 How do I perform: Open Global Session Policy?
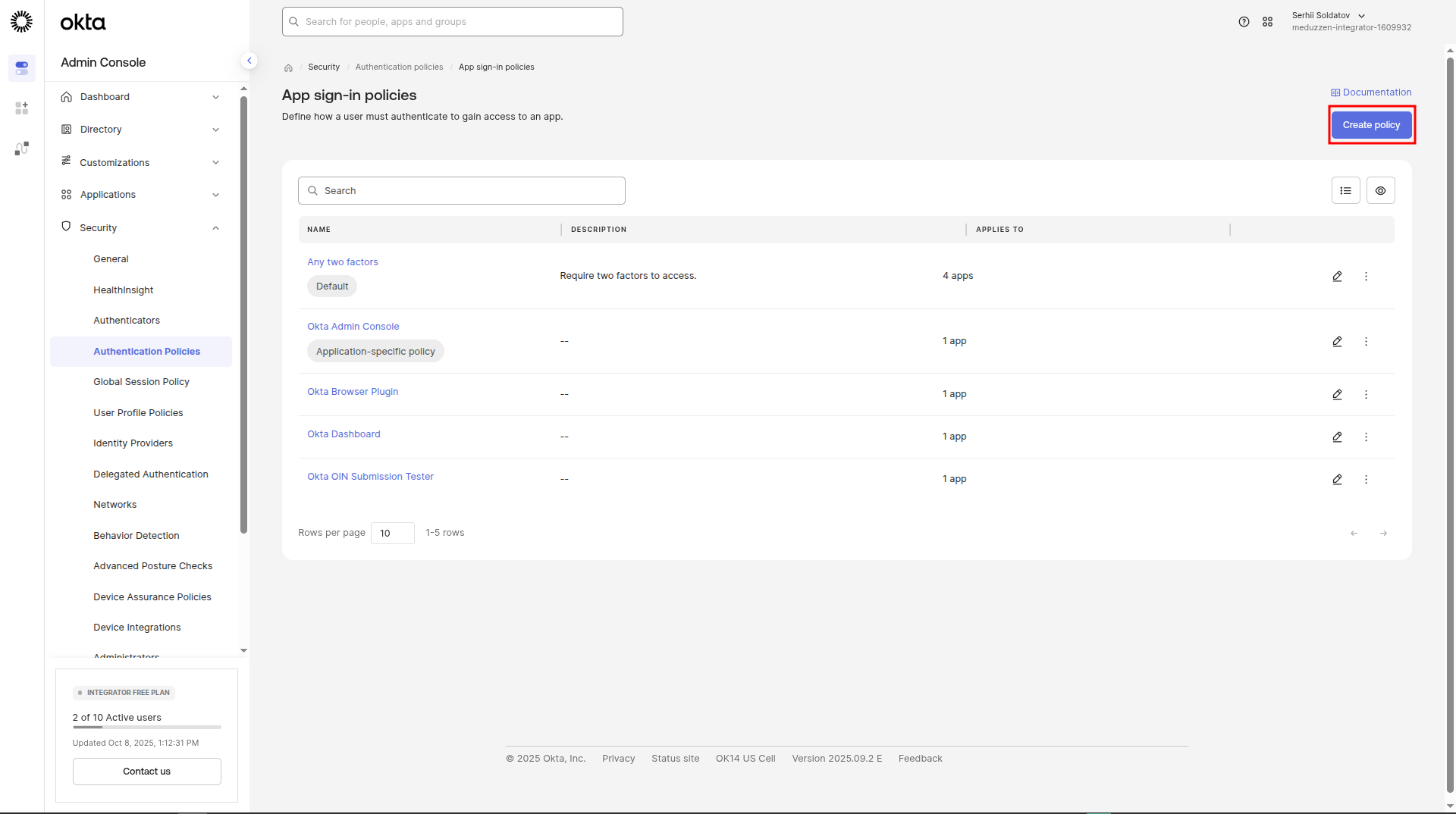point(141,382)
